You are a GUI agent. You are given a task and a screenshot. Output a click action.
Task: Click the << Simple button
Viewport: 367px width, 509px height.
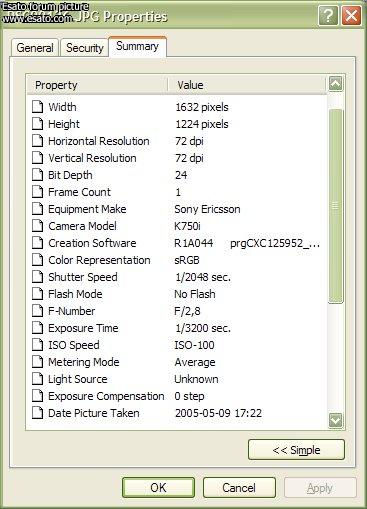click(x=296, y=450)
